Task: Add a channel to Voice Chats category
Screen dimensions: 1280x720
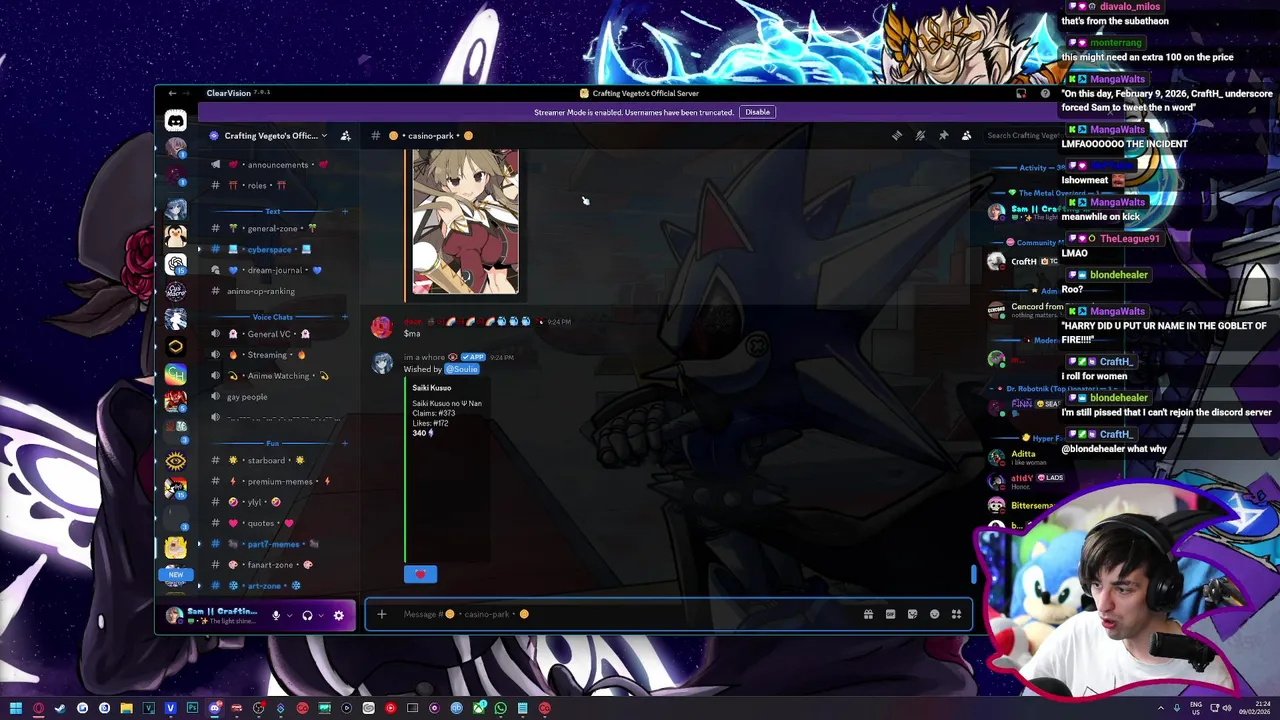Action: point(345,317)
